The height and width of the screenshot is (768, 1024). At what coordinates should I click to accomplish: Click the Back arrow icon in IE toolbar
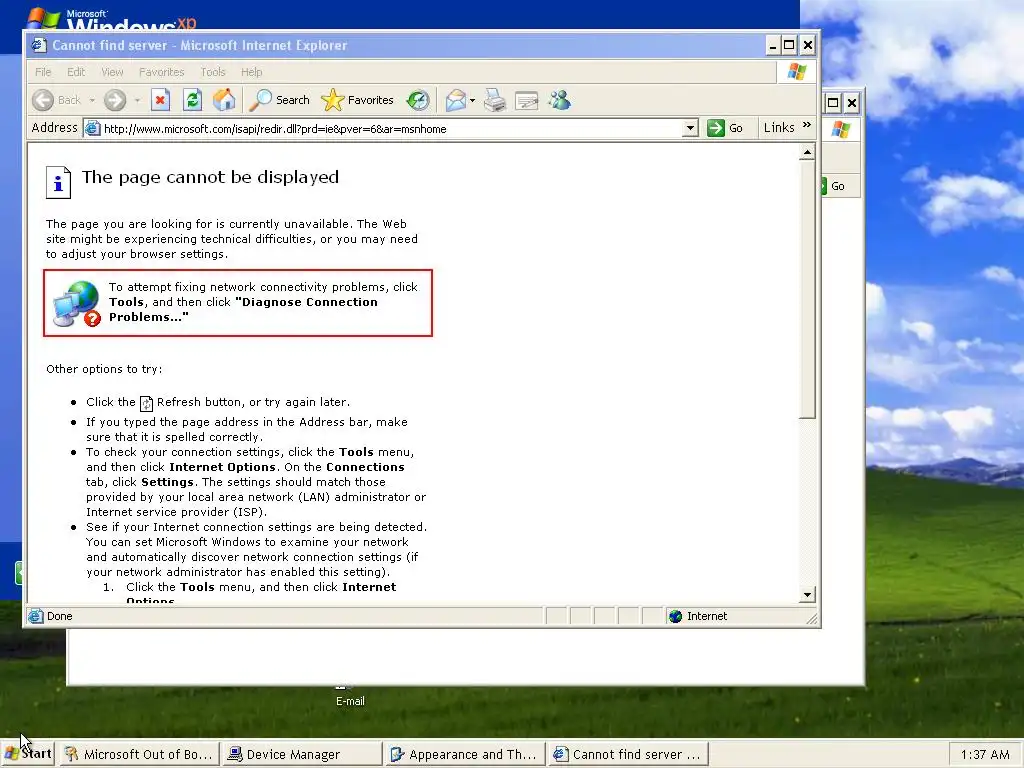tap(43, 100)
